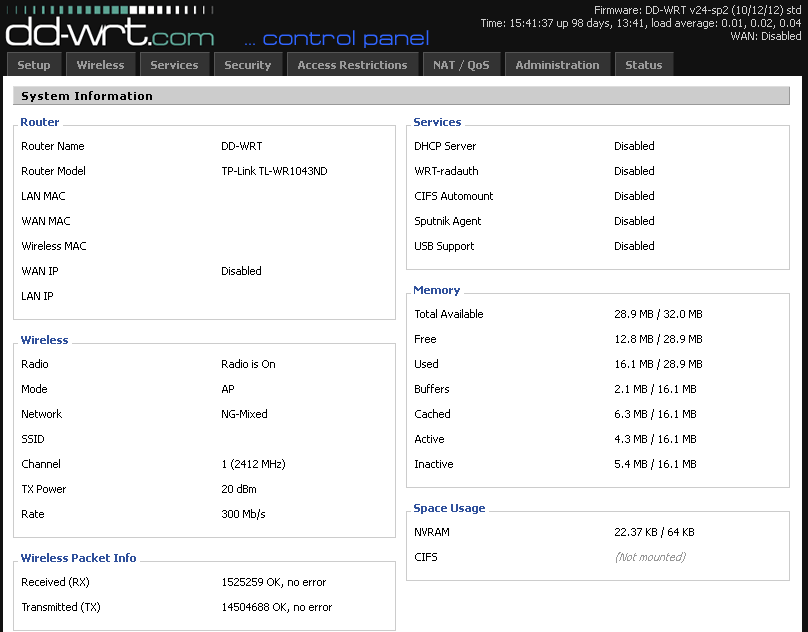Image resolution: width=808 pixels, height=632 pixels.
Task: Click the Sputnik Agent Disabled status
Action: point(634,221)
